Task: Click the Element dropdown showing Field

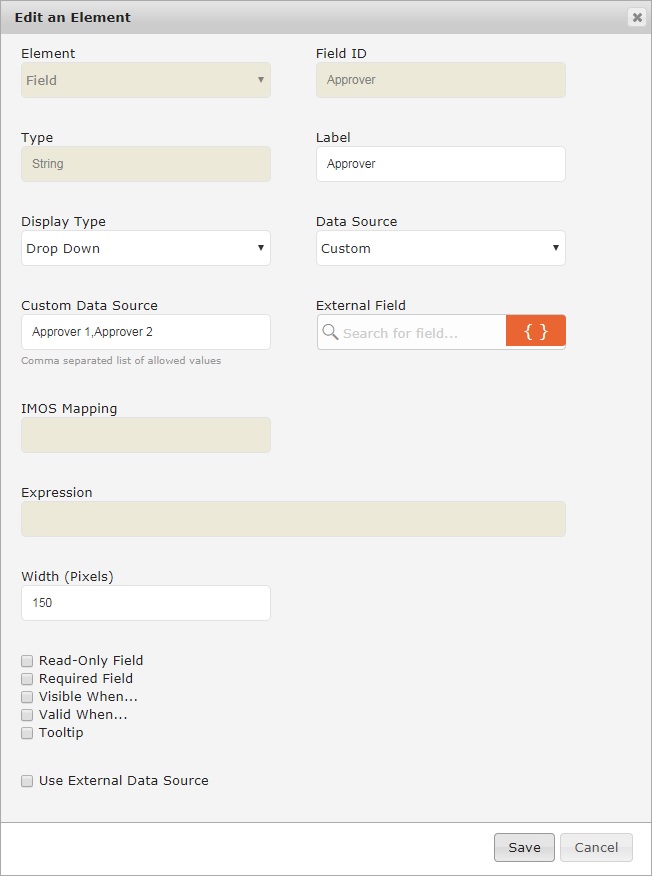Action: (x=145, y=80)
